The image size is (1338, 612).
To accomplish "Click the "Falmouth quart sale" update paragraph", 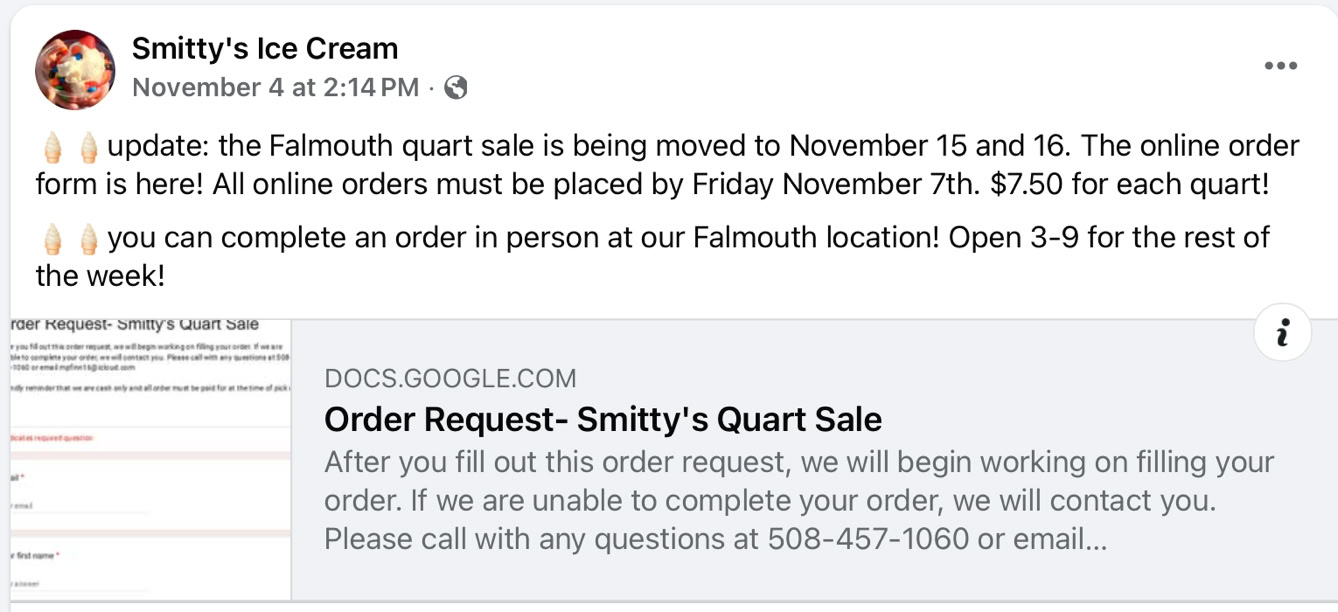I will (x=666, y=165).
